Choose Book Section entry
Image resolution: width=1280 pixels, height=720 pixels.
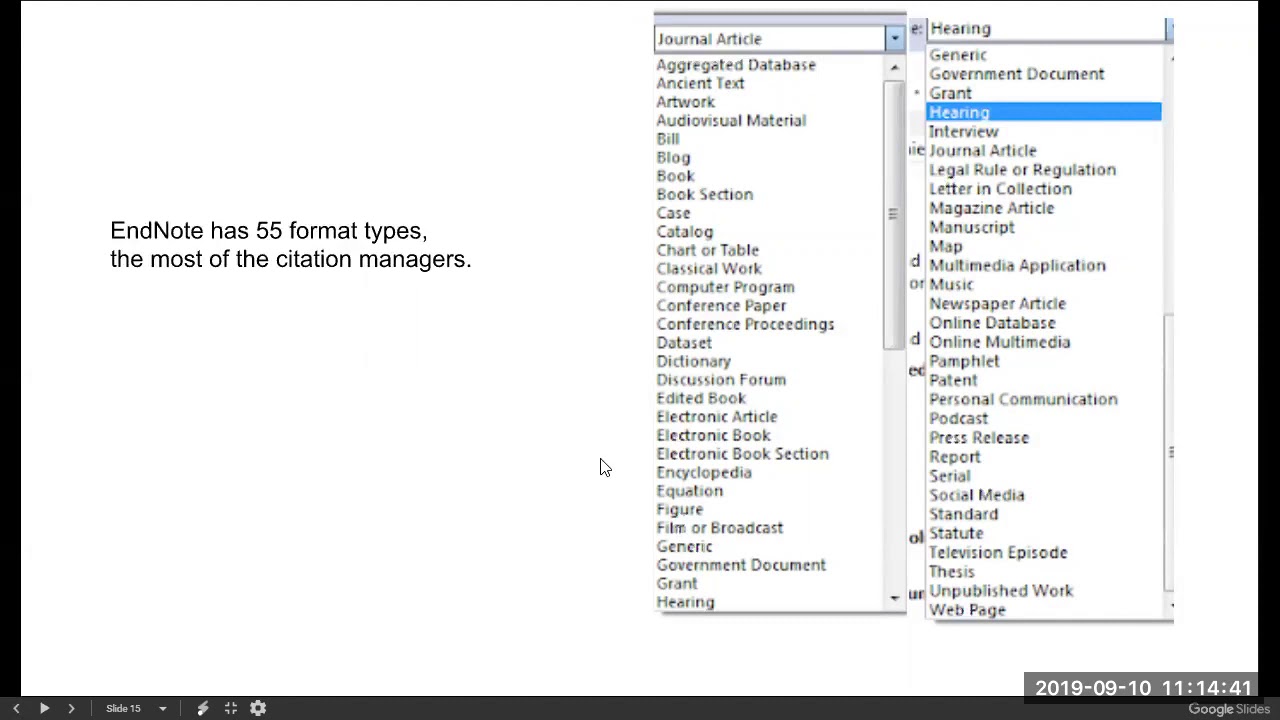pyautogui.click(x=705, y=194)
